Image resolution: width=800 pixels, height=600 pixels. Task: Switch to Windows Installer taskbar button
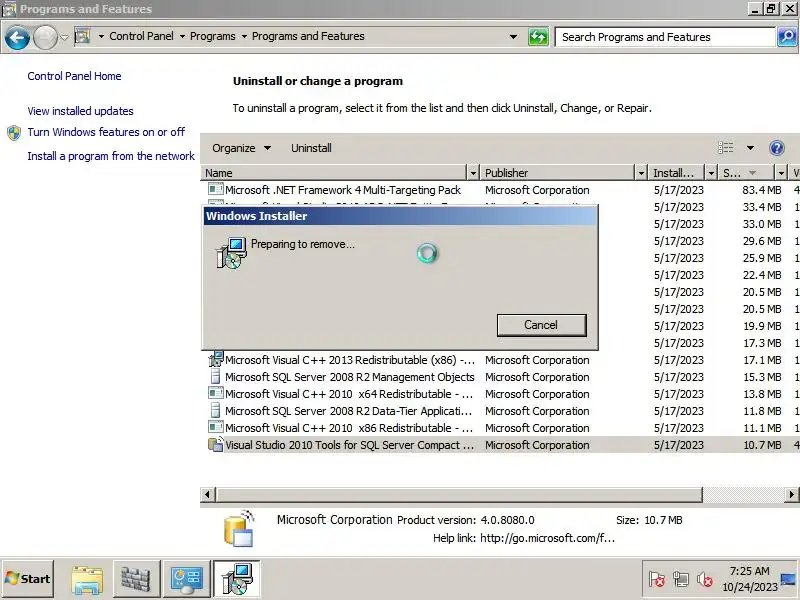(237, 579)
